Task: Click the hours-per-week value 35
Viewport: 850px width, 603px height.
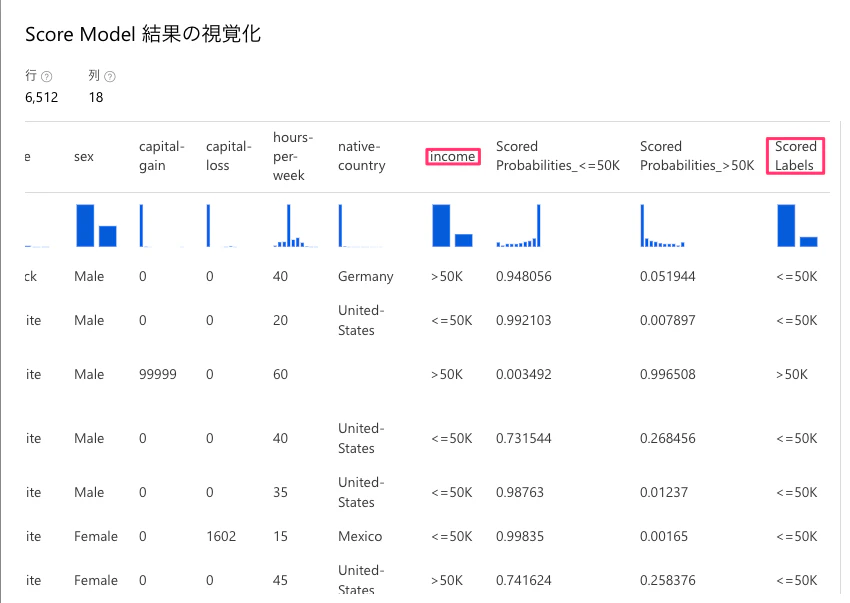Action: [280, 492]
